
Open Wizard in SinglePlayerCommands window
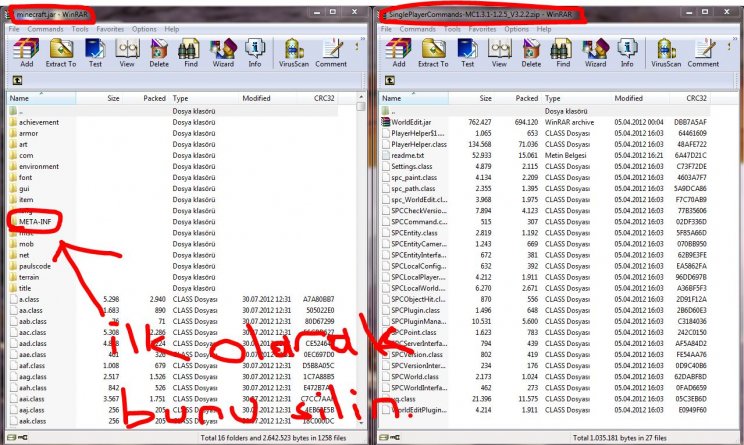tap(595, 53)
